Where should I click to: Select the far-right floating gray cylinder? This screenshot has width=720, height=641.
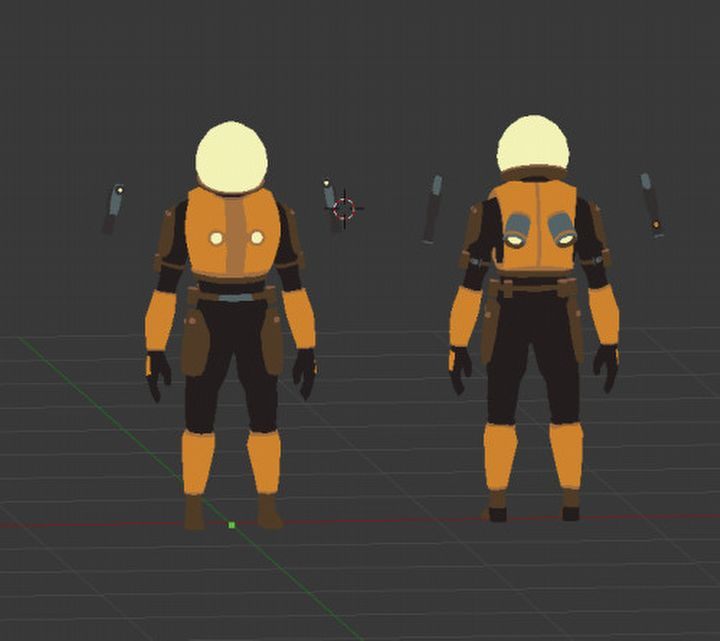651,204
